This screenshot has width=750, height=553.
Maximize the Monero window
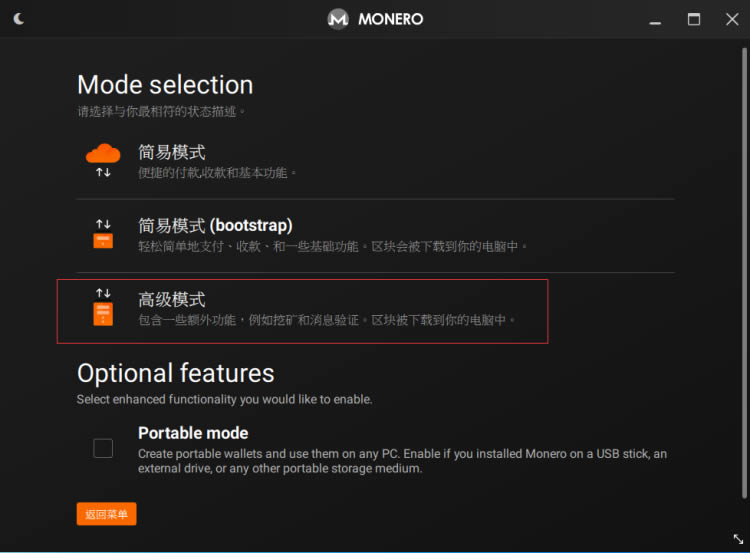pos(694,19)
